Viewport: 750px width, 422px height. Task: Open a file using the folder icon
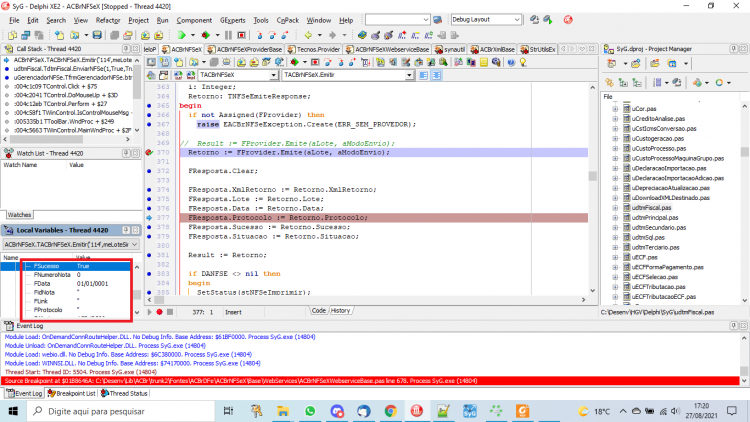75,35
